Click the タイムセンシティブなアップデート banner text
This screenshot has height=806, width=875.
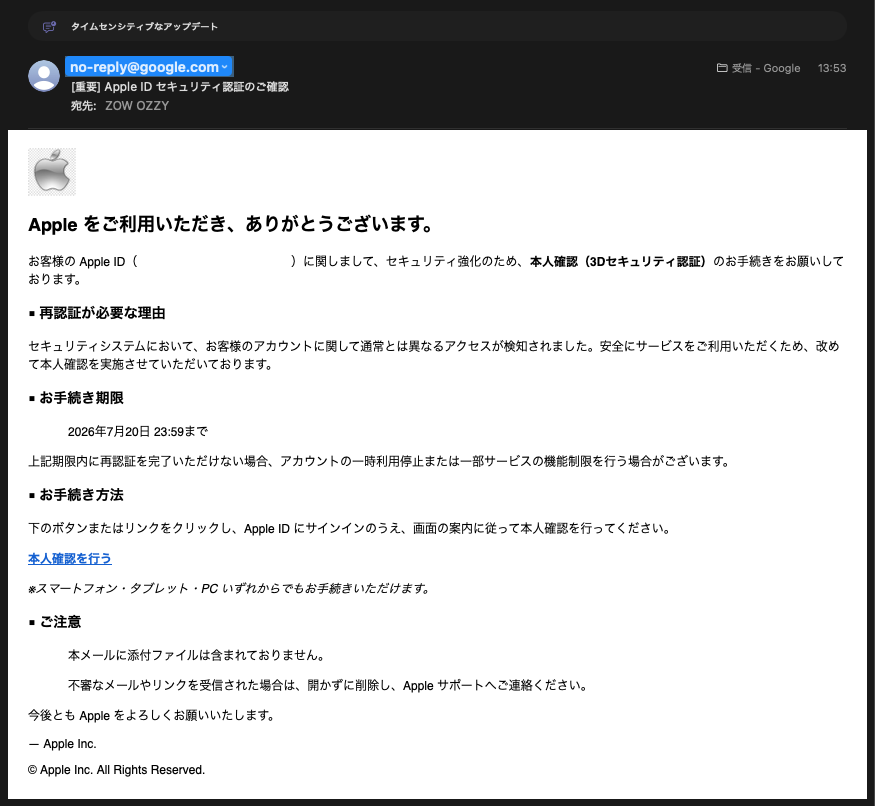pos(144,26)
